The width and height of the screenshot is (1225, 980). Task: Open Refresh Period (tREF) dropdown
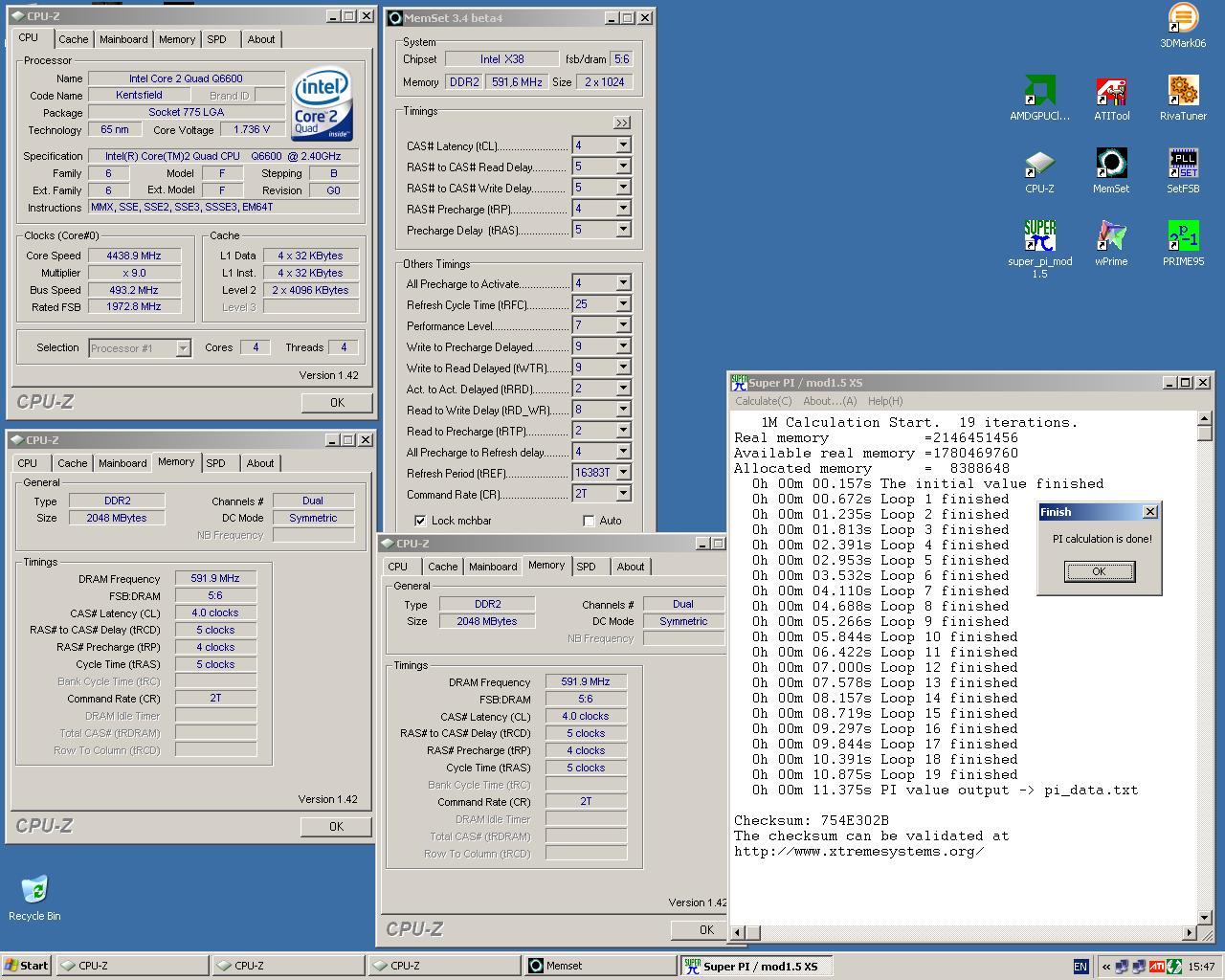(x=623, y=473)
